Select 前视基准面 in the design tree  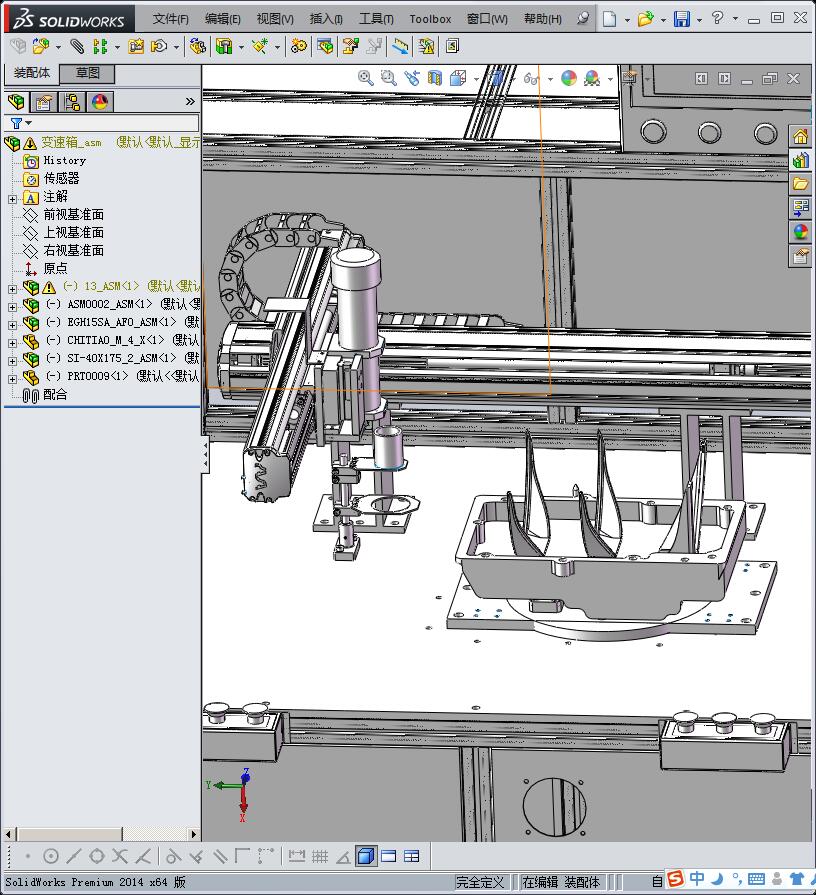point(74,215)
